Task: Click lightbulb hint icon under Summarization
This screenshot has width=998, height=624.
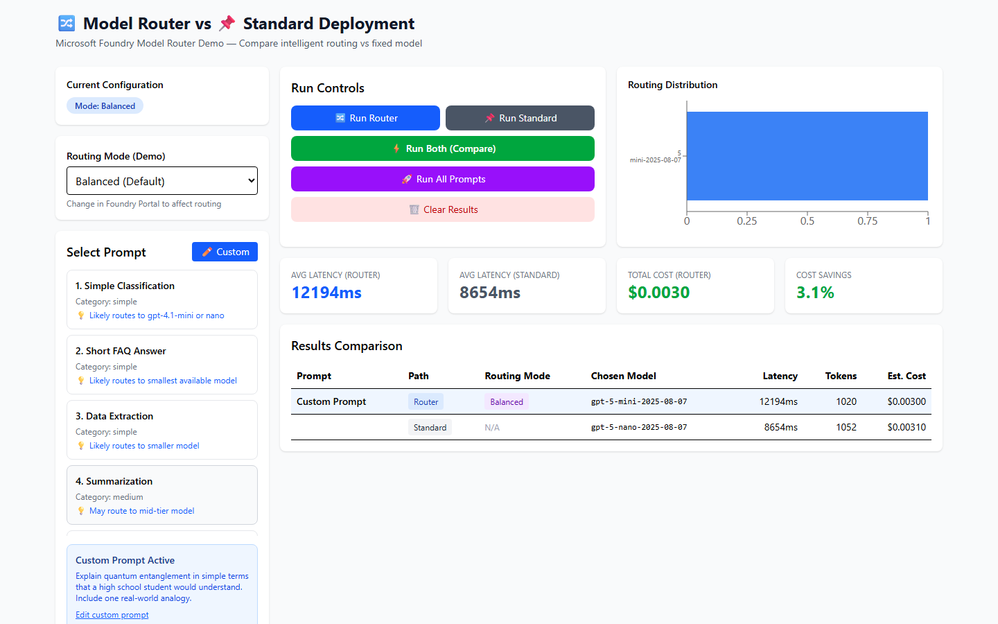Action: tap(81, 511)
